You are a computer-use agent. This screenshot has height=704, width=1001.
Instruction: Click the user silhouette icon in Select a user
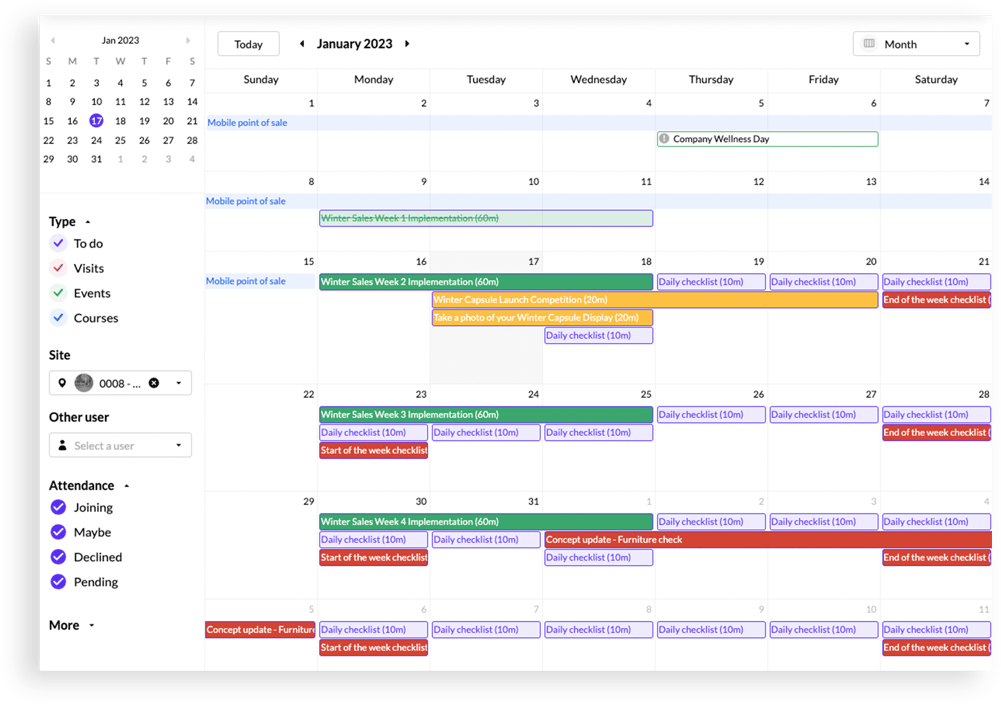pos(62,445)
